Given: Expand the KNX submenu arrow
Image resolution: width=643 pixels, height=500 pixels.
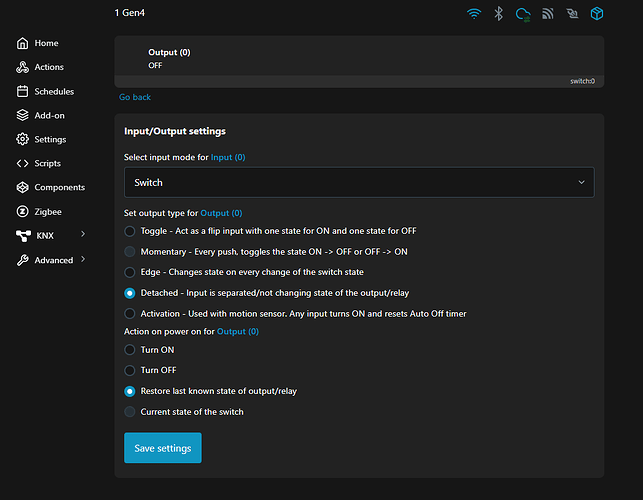Looking at the screenshot, I should tap(83, 235).
